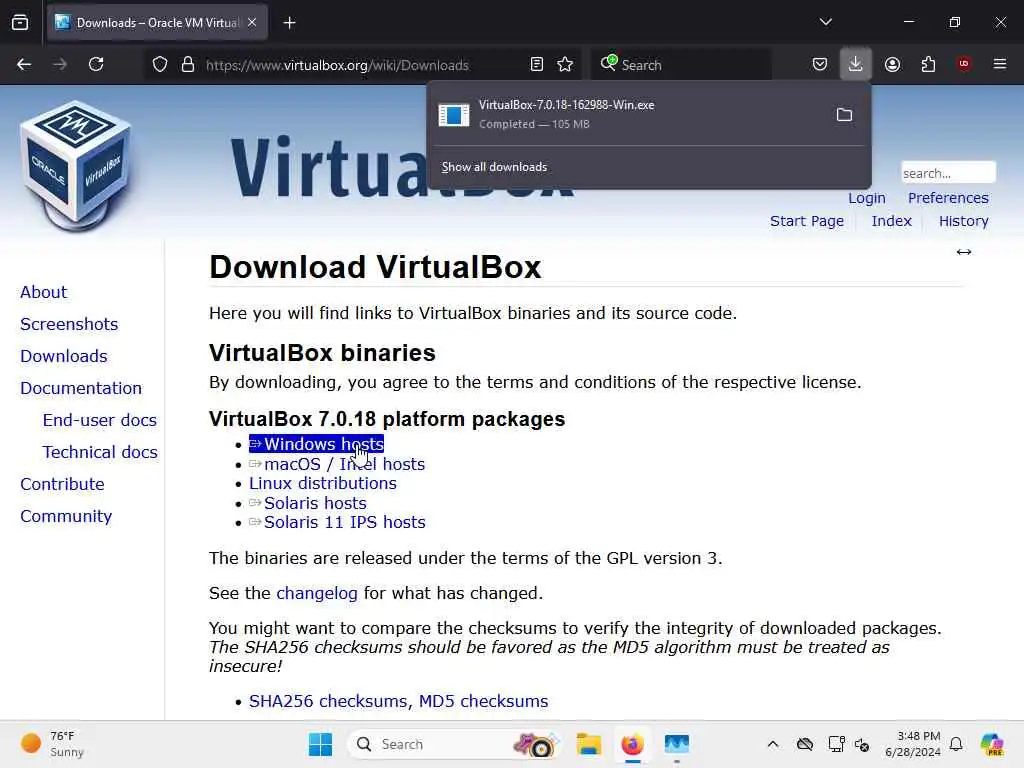Show downloaded file in folder
1024x768 pixels.
[x=844, y=115]
